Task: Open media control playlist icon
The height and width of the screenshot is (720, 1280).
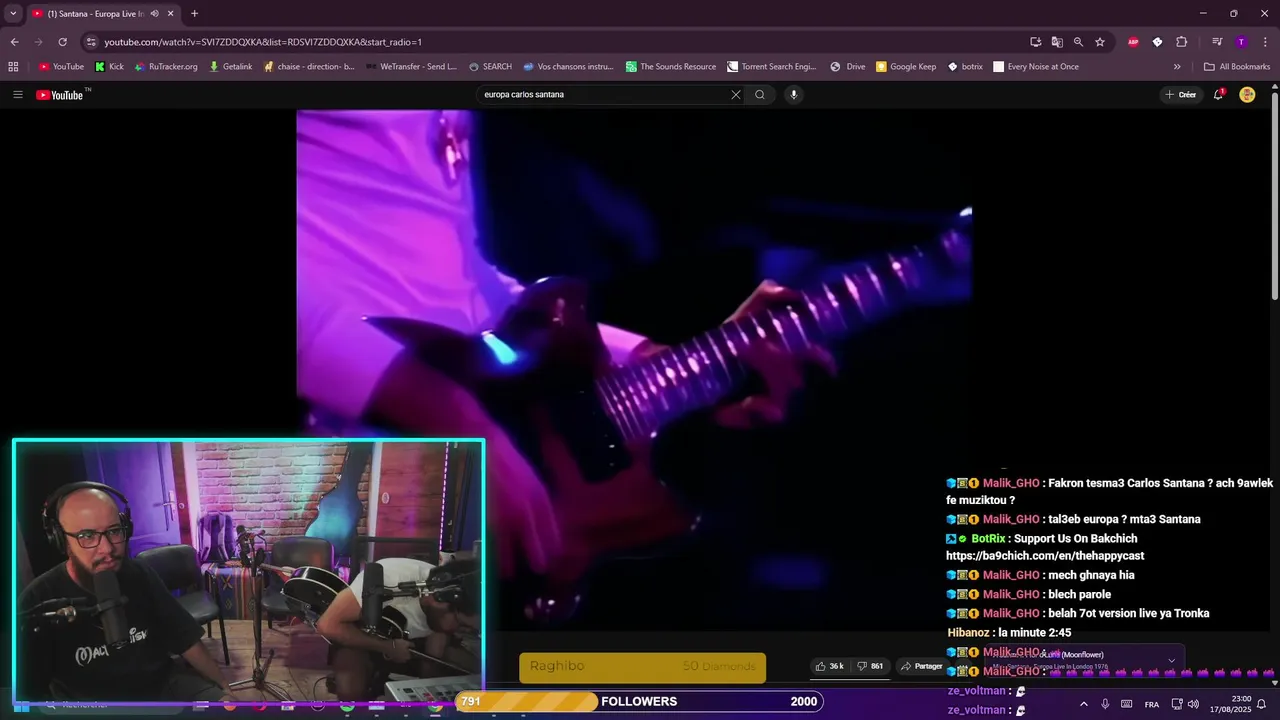Action: 1217,42
